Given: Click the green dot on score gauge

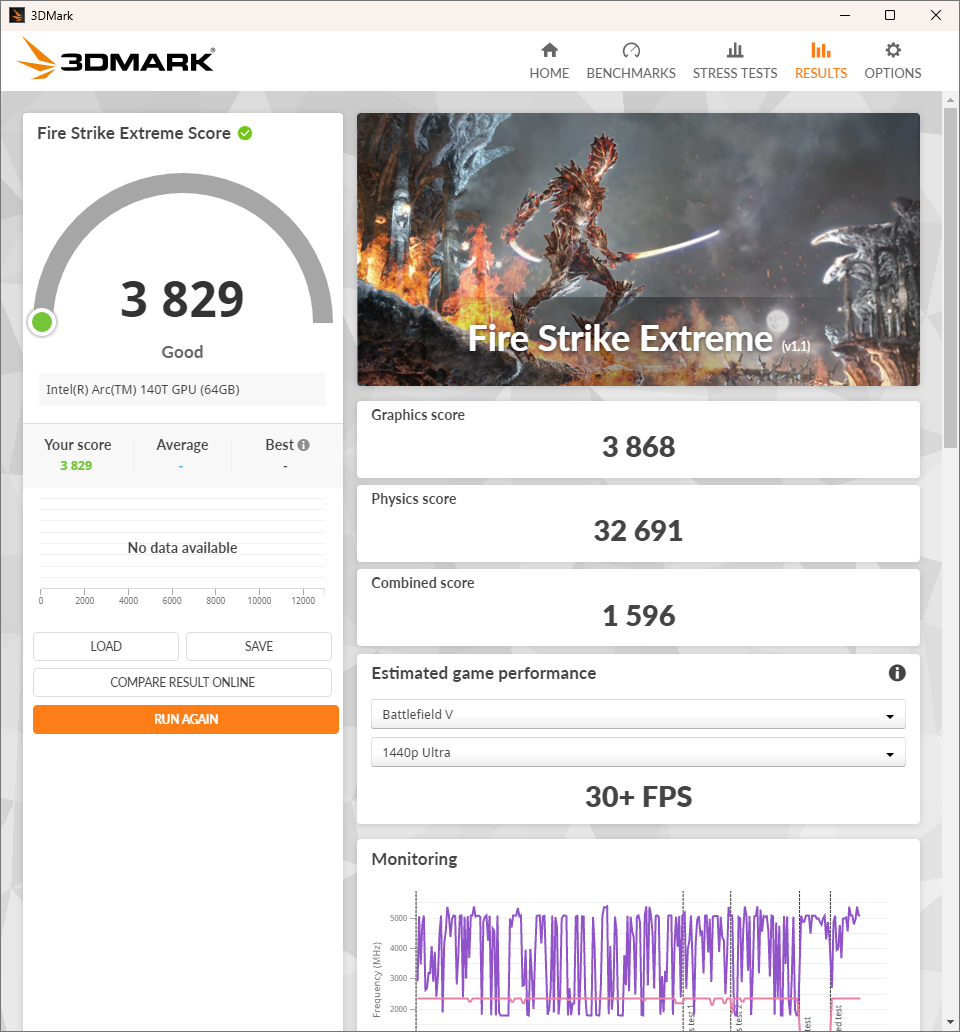Looking at the screenshot, I should [42, 322].
